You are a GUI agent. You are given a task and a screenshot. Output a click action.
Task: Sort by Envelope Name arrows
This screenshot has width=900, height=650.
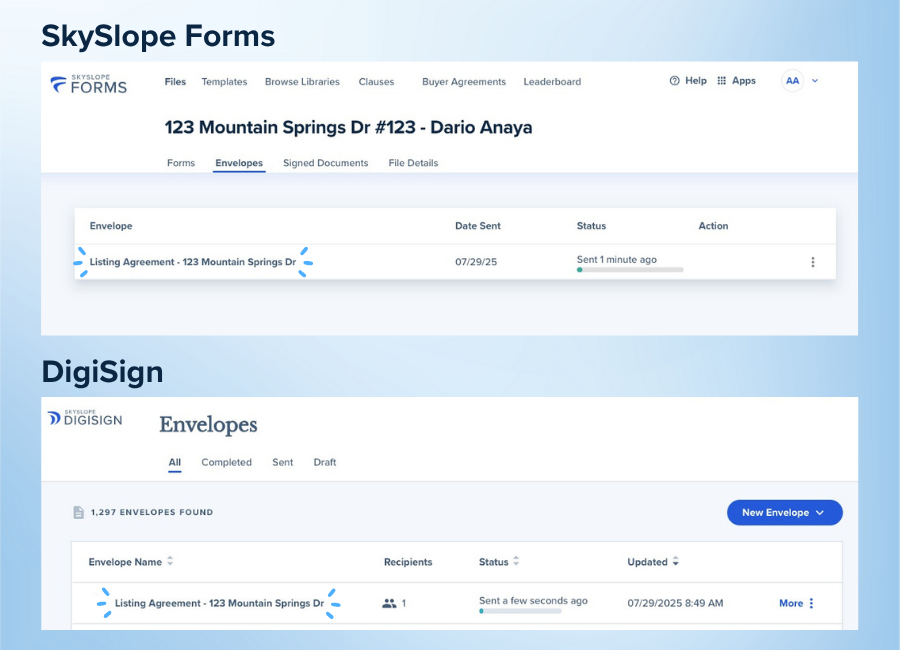tap(170, 561)
